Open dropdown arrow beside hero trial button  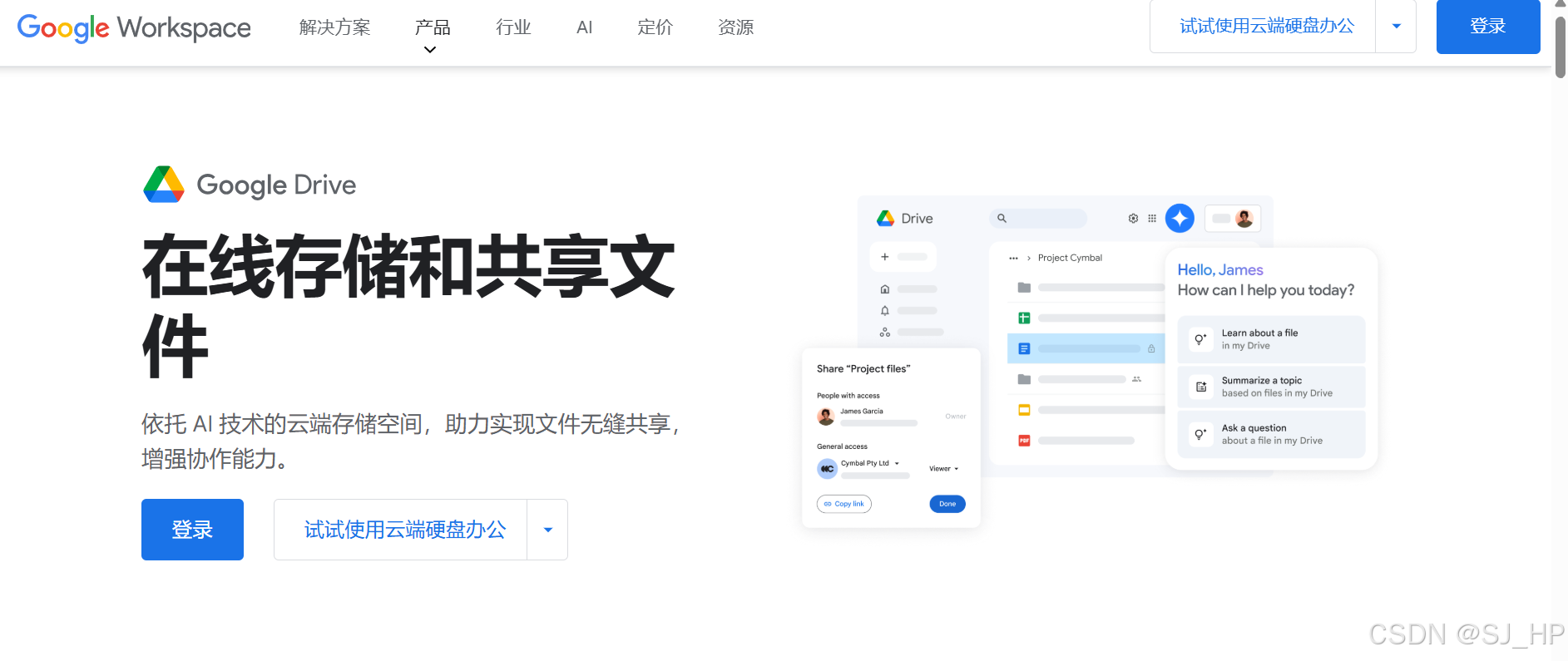pos(548,530)
